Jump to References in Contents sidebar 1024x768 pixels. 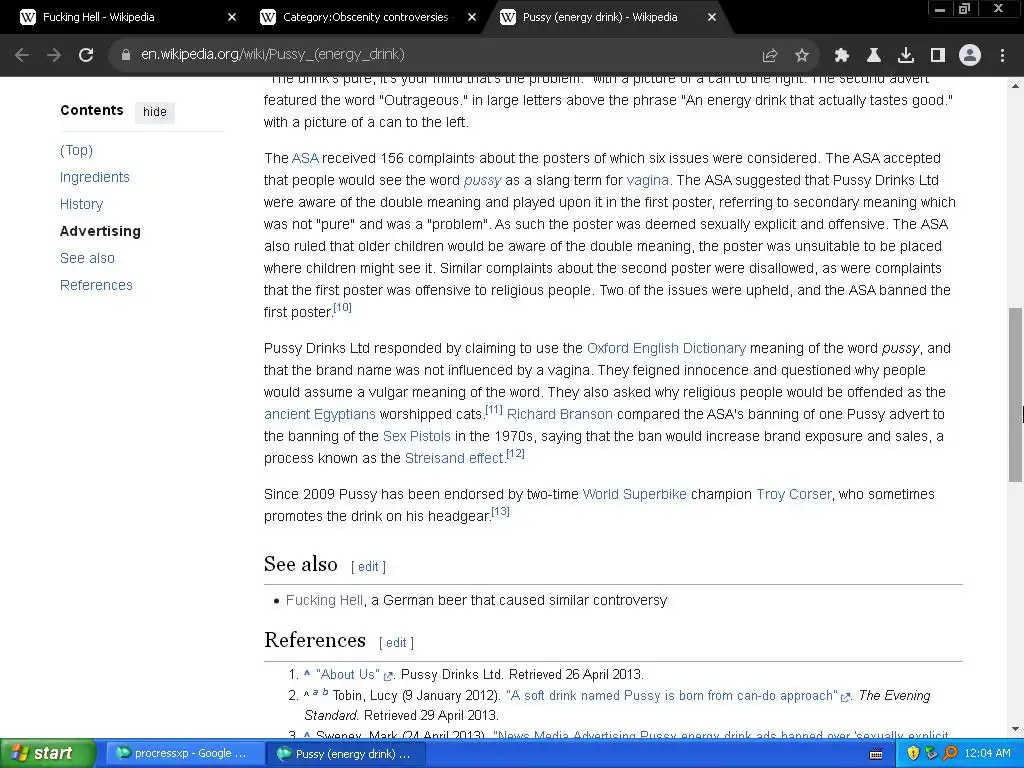pyautogui.click(x=96, y=285)
